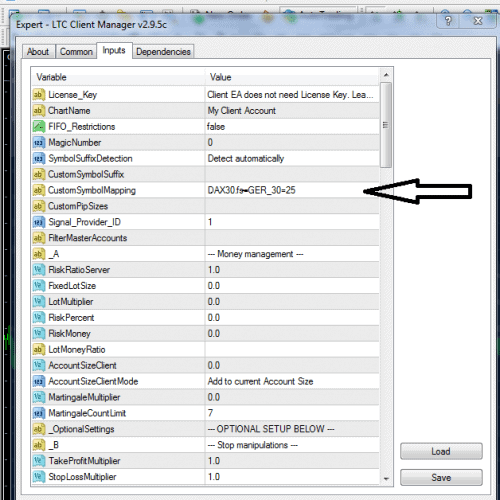Click the RiskRatioServer double type icon
Viewport: 500px width, 500px height.
point(39,270)
